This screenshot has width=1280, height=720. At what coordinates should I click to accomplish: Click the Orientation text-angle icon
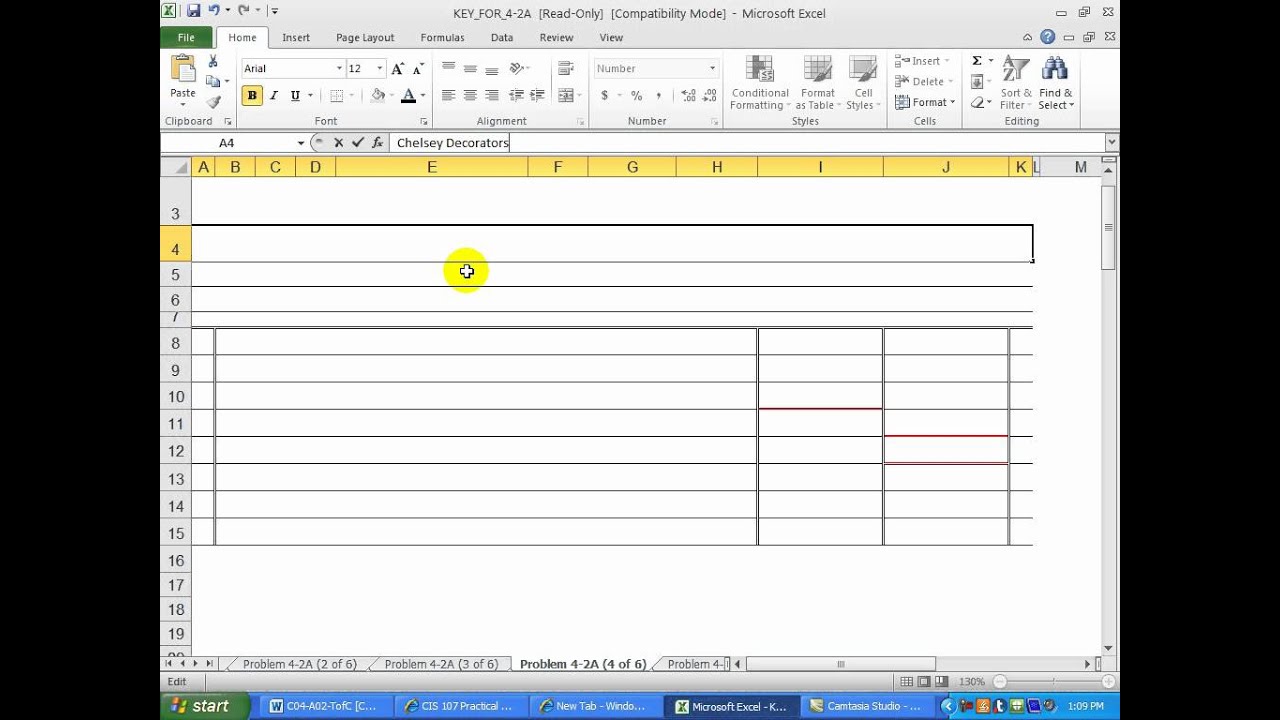(x=517, y=68)
